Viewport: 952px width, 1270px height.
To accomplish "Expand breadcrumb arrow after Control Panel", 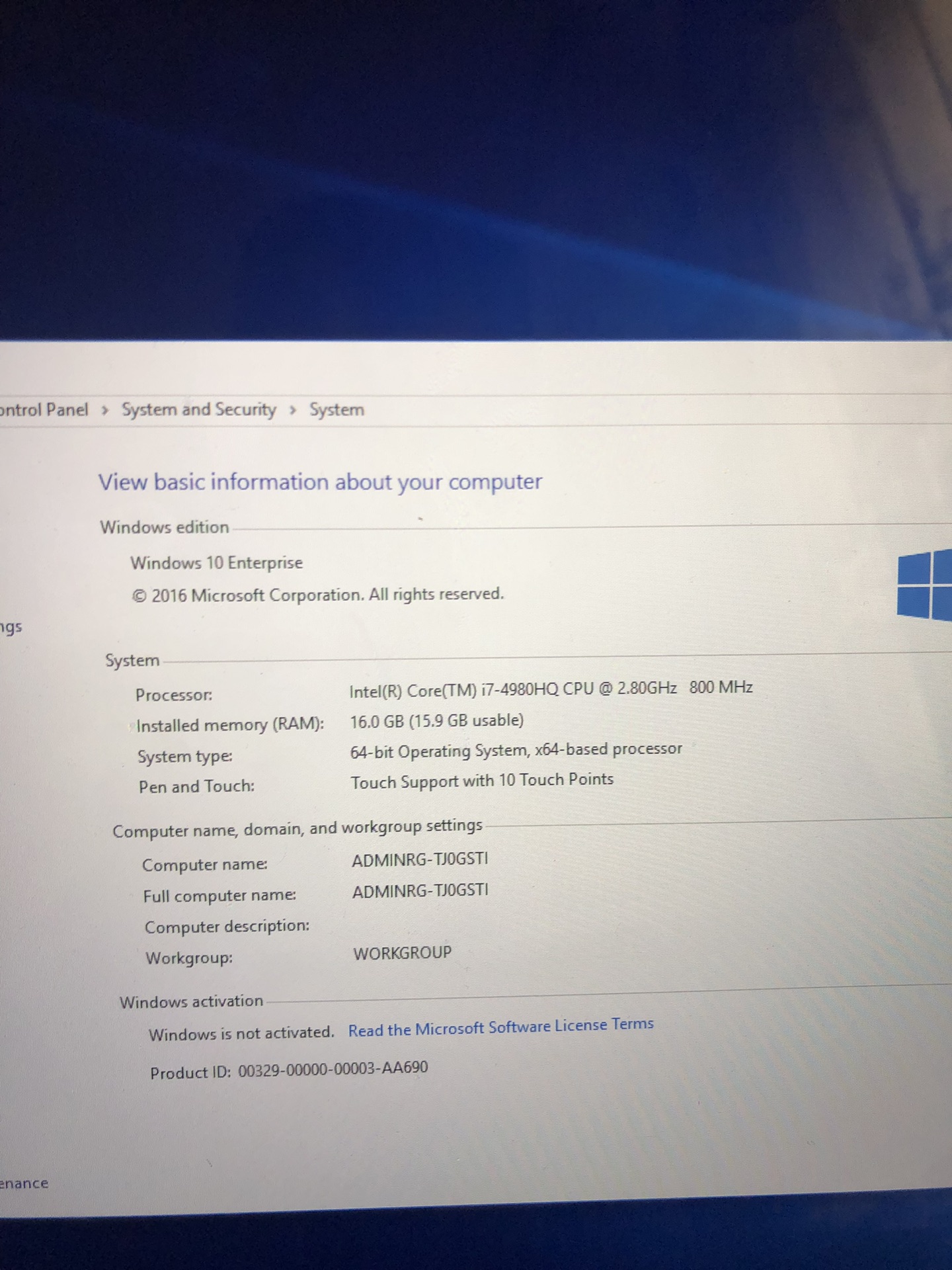I will pos(104,410).
